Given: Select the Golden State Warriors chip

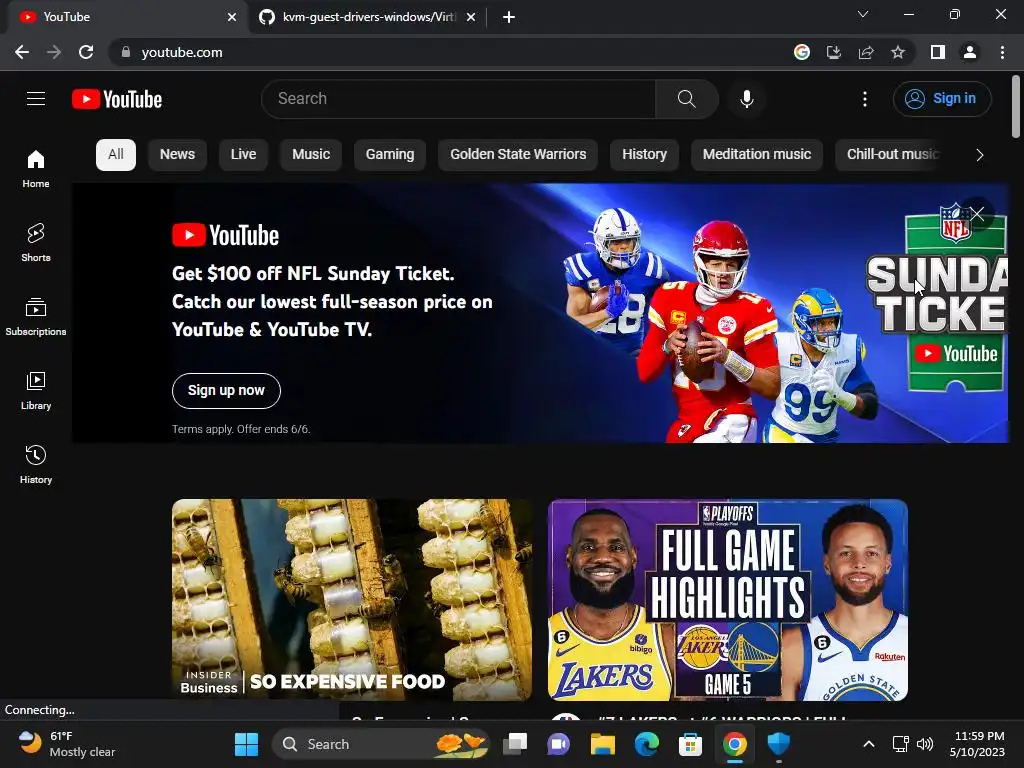Looking at the screenshot, I should tap(518, 155).
